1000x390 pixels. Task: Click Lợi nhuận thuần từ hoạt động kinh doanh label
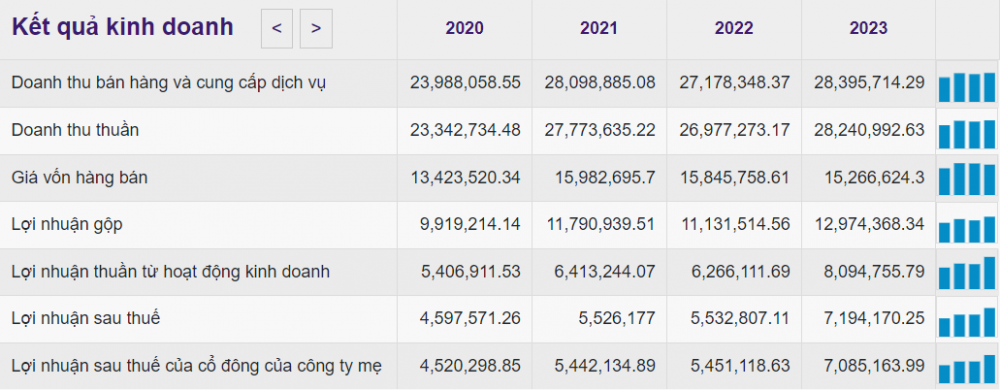click(170, 271)
